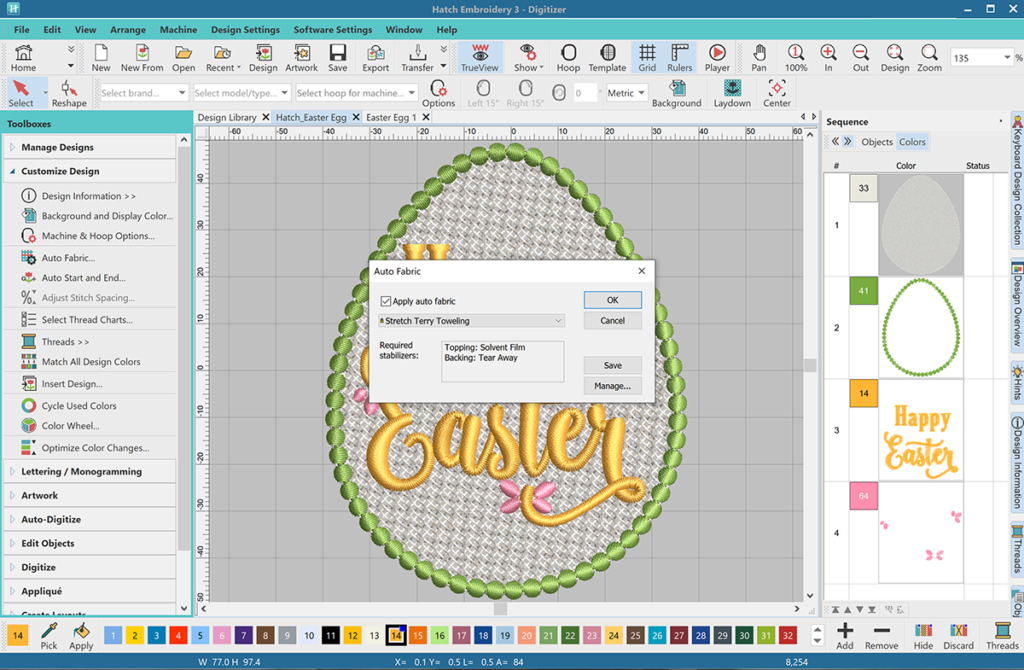Viewport: 1024px width, 670px height.
Task: Expand the Lettering / Monogramming toolbox
Action: click(x=81, y=471)
